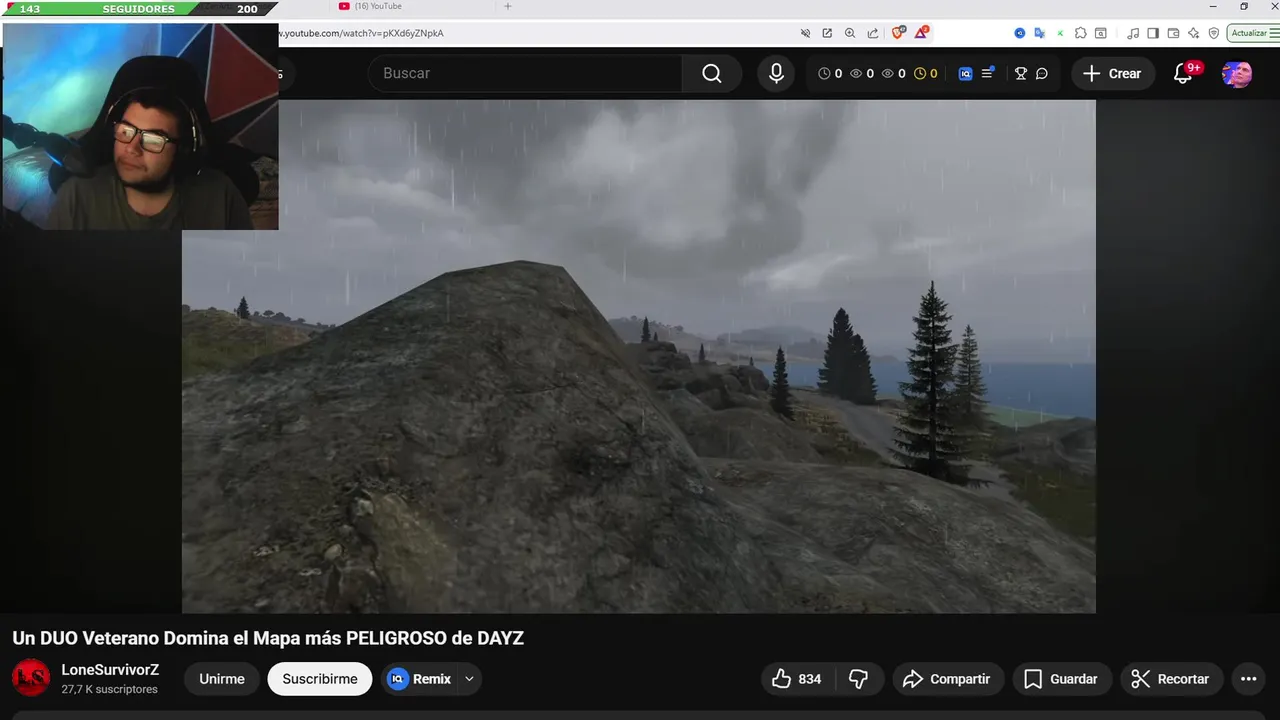Screen dimensions: 1280x720
Task: Open Brave Shields lion icon
Action: [x=898, y=33]
